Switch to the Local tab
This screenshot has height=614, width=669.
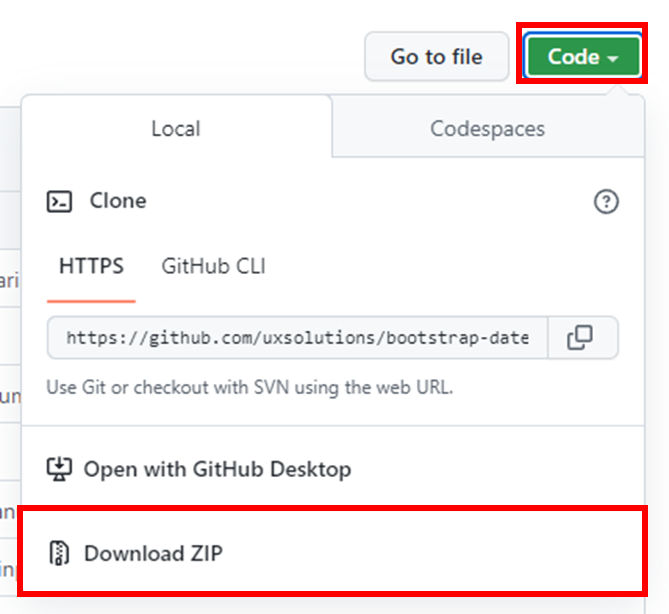(x=176, y=128)
